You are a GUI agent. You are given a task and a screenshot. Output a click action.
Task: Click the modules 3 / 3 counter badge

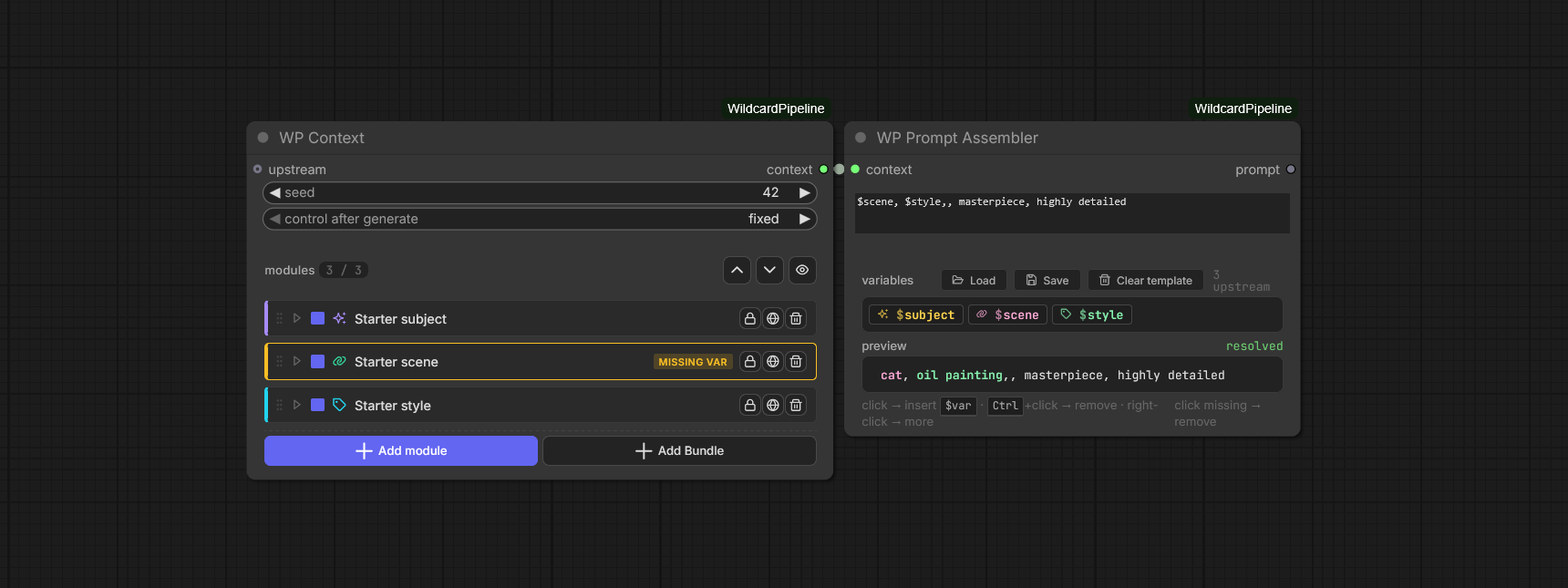click(x=344, y=270)
